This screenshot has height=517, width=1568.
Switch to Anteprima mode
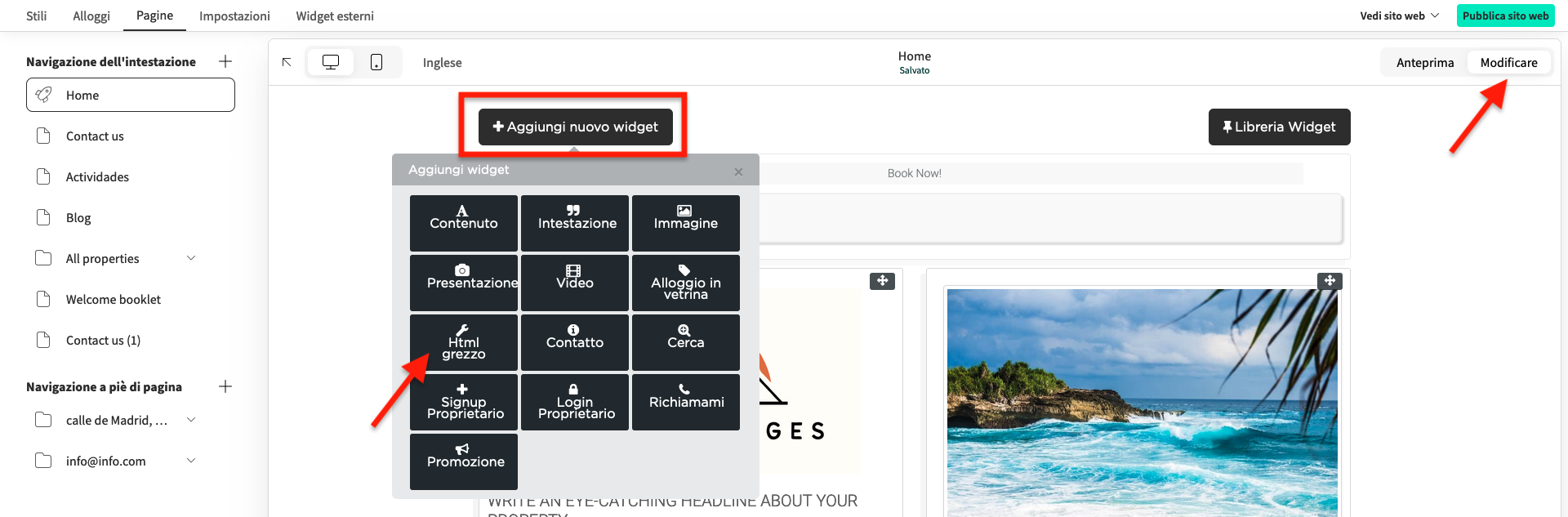coord(1424,63)
